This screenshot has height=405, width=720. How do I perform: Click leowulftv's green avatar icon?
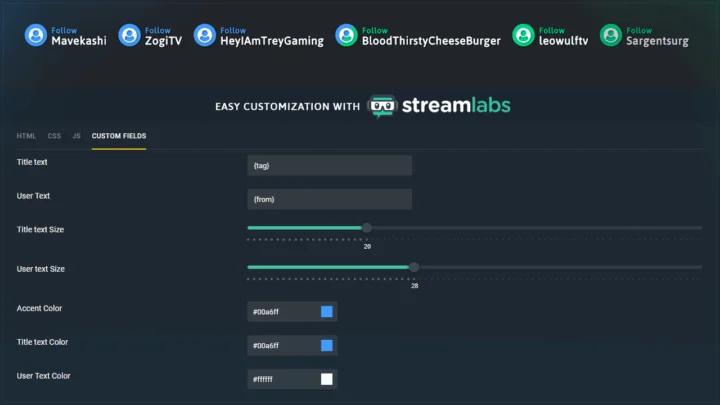(x=523, y=36)
